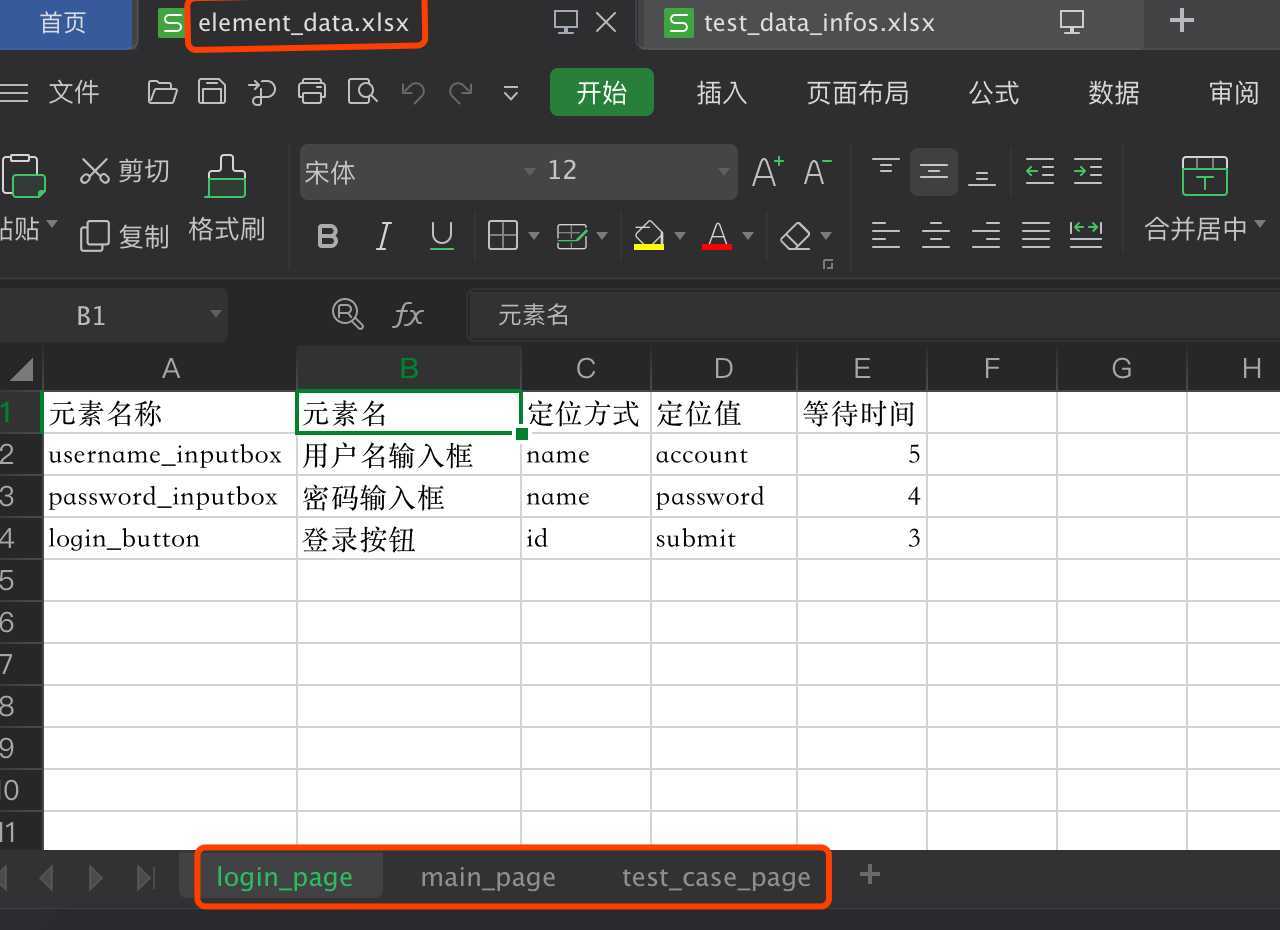Viewport: 1280px width, 930px height.
Task: Select cell containing username_inputbox
Action: [x=170, y=455]
